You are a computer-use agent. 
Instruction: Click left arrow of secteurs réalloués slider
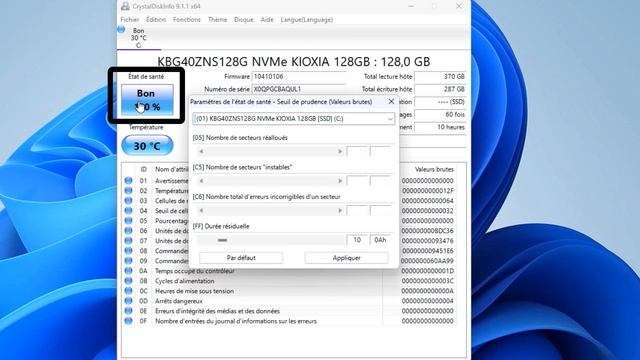click(x=201, y=151)
